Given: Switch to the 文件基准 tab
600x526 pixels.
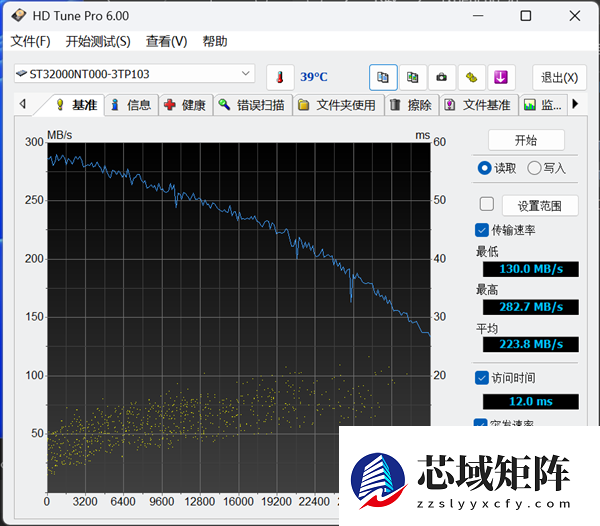Looking at the screenshot, I should [x=479, y=105].
